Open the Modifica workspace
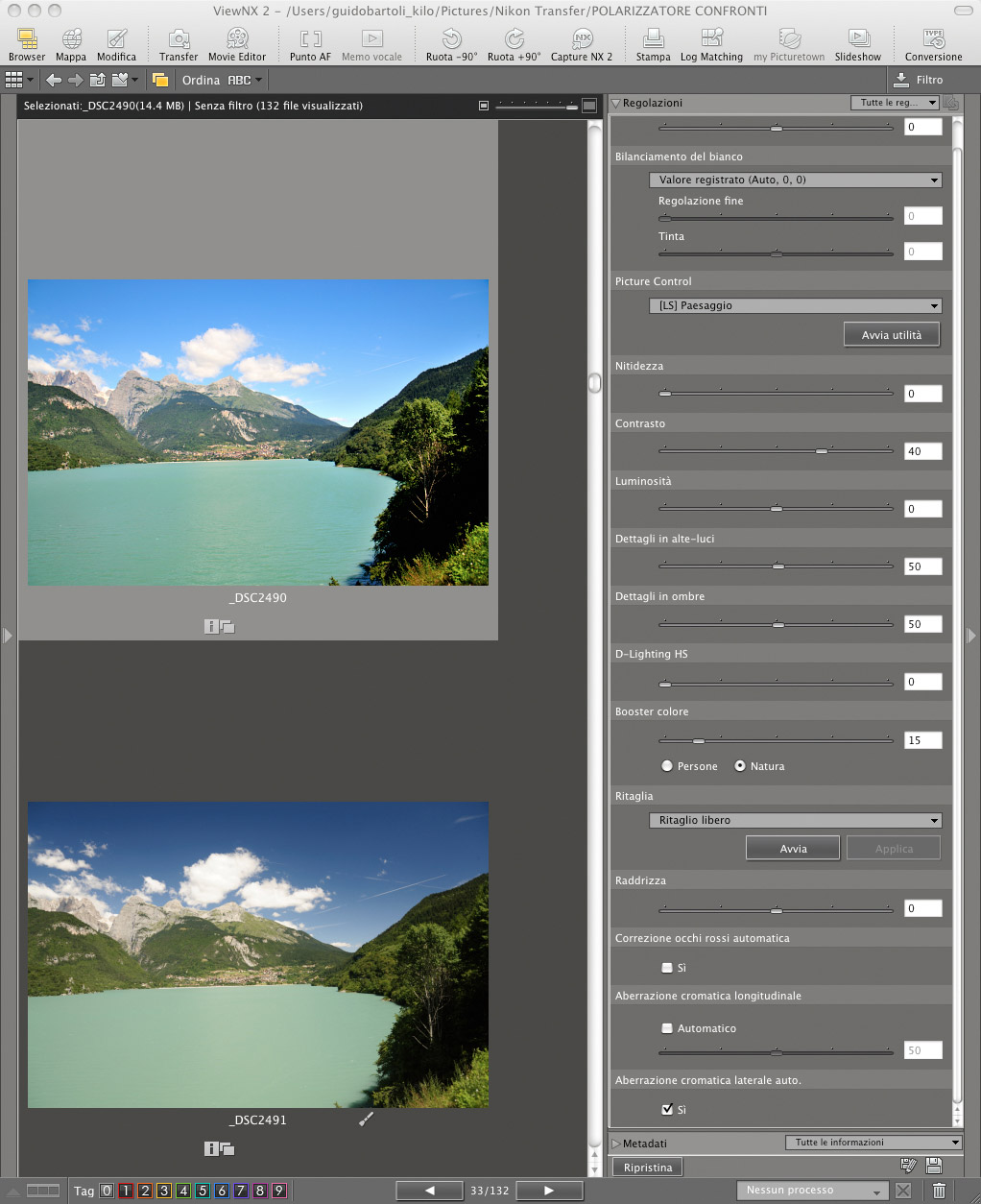Viewport: 981px width, 1204px height. click(x=116, y=44)
